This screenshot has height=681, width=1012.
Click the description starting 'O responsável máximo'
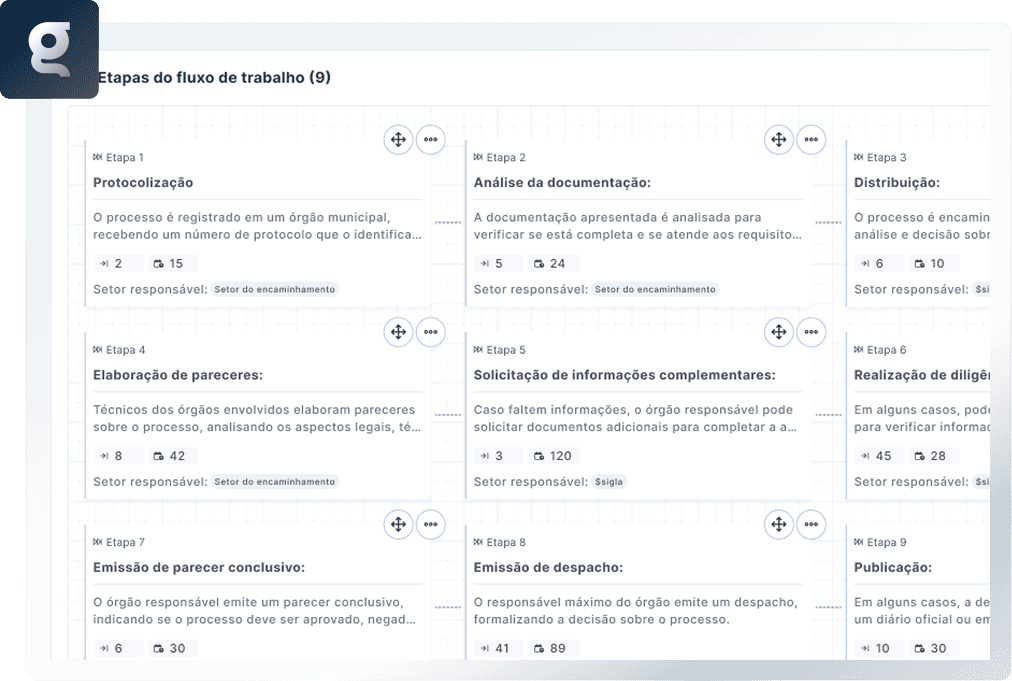point(636,611)
